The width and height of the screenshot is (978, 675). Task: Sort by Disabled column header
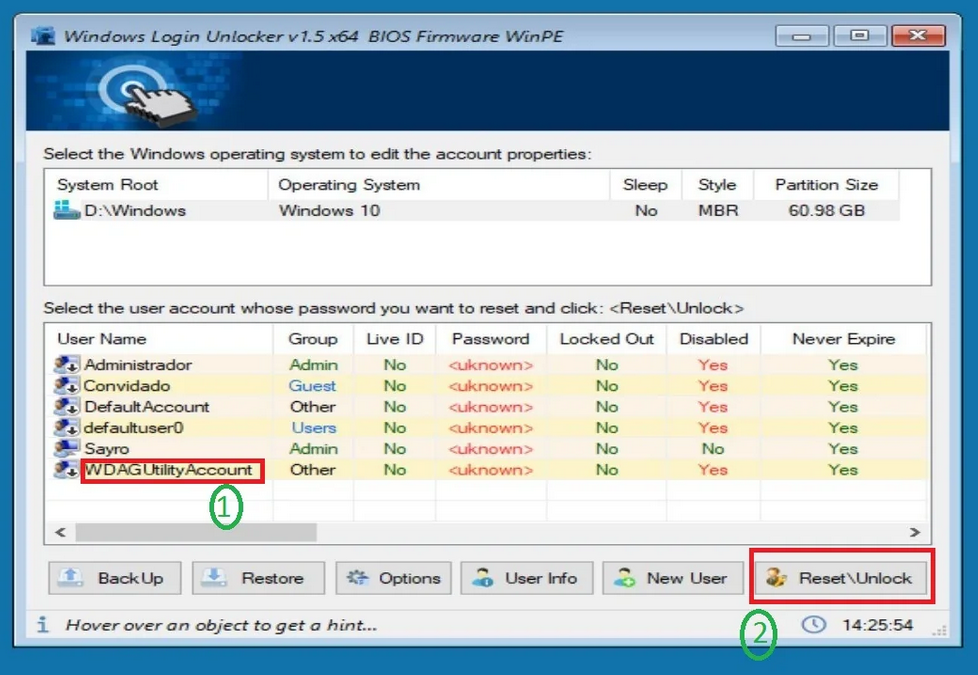pyautogui.click(x=714, y=339)
